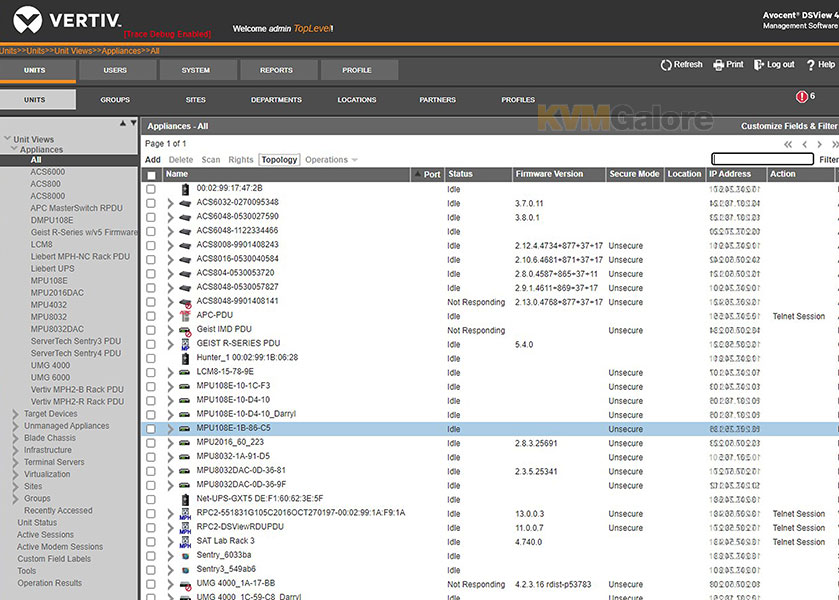Viewport: 839px width, 600px height.
Task: Click the Topology button
Action: coord(279,160)
